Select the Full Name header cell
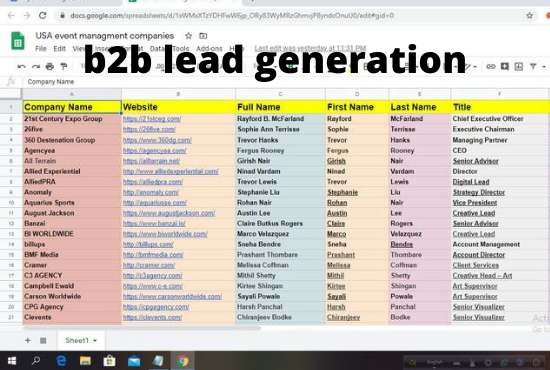Image resolution: width=550 pixels, height=370 pixels. [280, 107]
